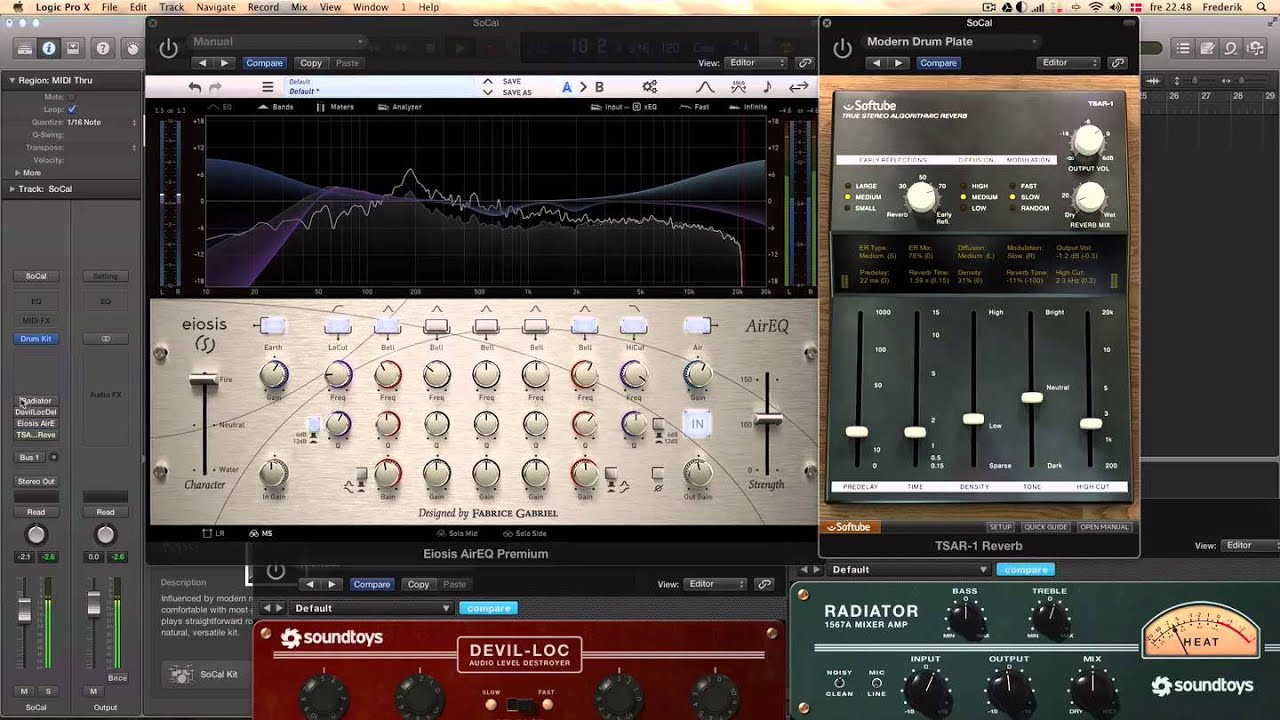Open AirEQ hamburger preset menu

tap(267, 87)
